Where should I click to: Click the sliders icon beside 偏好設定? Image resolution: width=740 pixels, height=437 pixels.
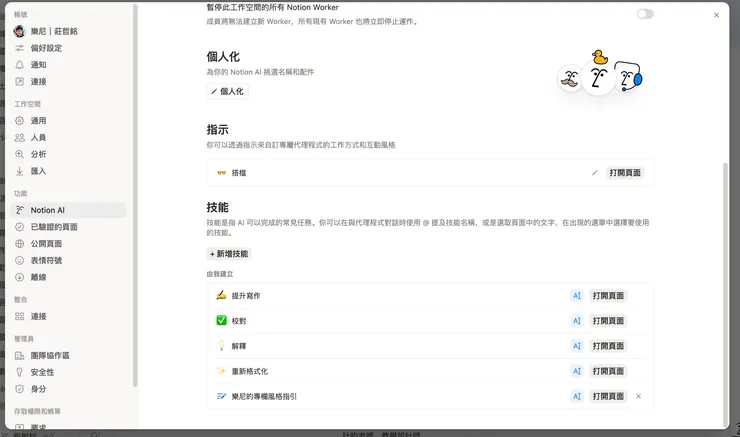(x=19, y=48)
